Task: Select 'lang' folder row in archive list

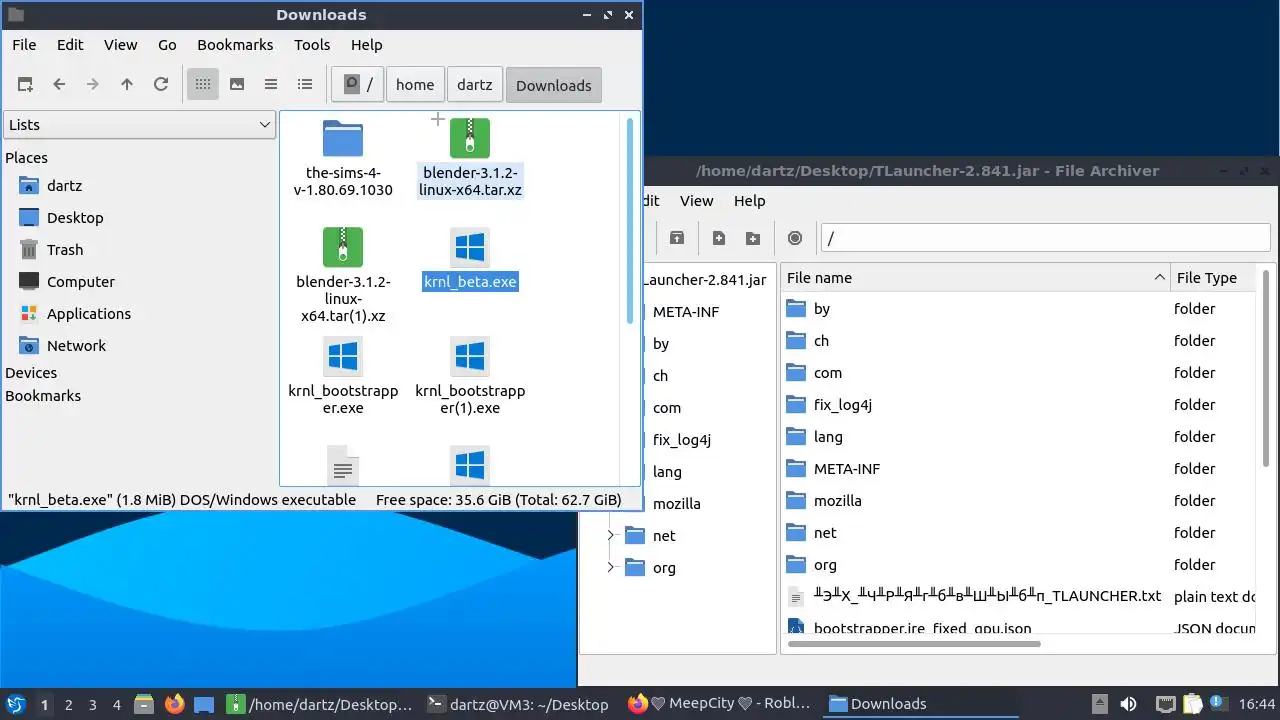Action: pyautogui.click(x=1018, y=437)
